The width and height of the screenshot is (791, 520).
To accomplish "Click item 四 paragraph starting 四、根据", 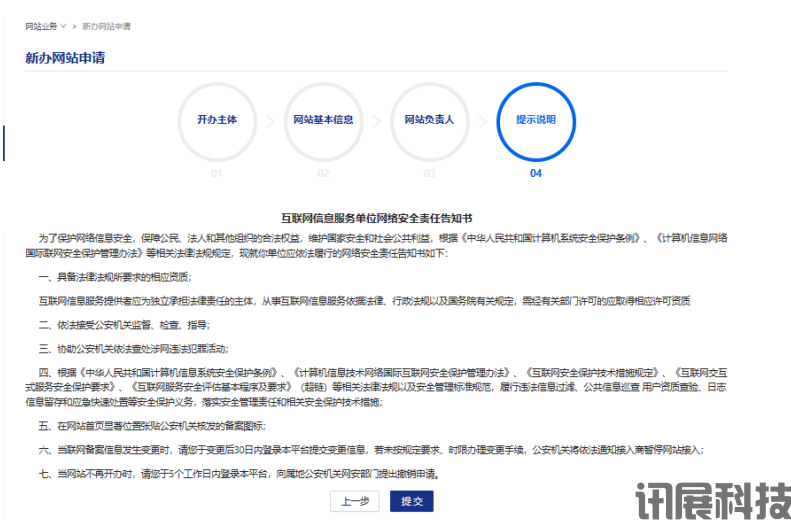I will click(376, 387).
